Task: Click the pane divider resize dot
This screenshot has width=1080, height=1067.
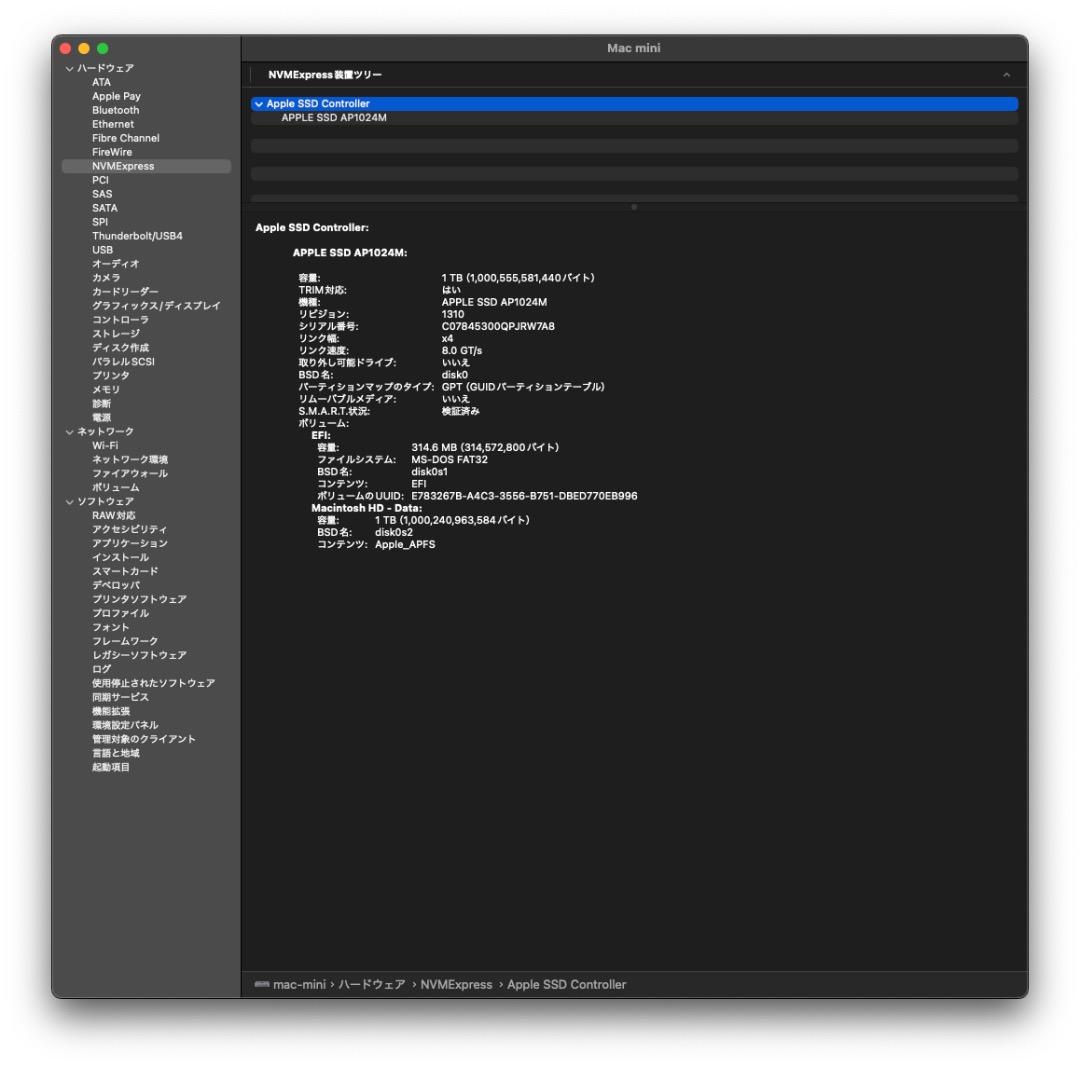Action: click(x=634, y=208)
